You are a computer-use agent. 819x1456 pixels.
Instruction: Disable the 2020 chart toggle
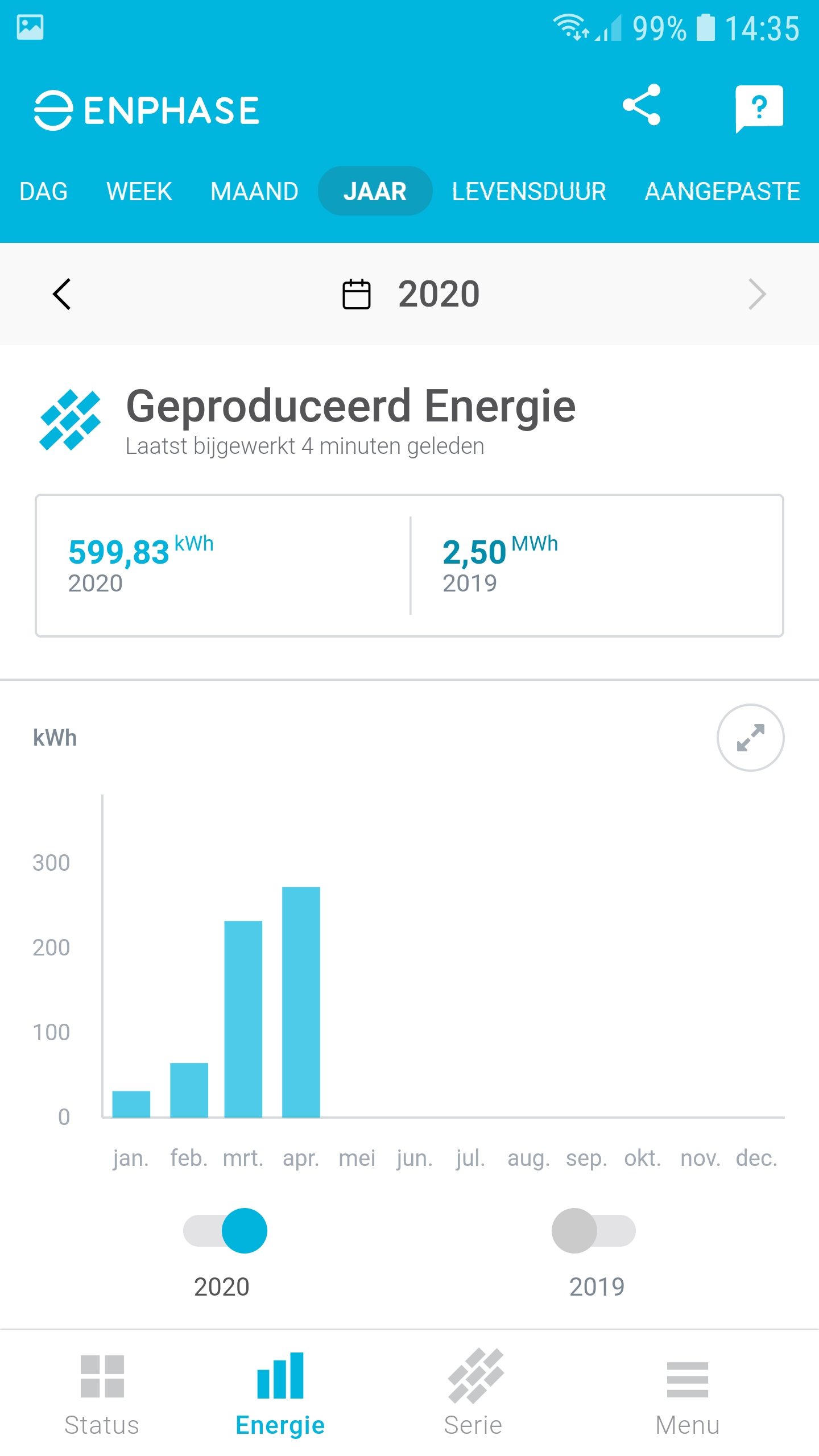(x=226, y=1231)
